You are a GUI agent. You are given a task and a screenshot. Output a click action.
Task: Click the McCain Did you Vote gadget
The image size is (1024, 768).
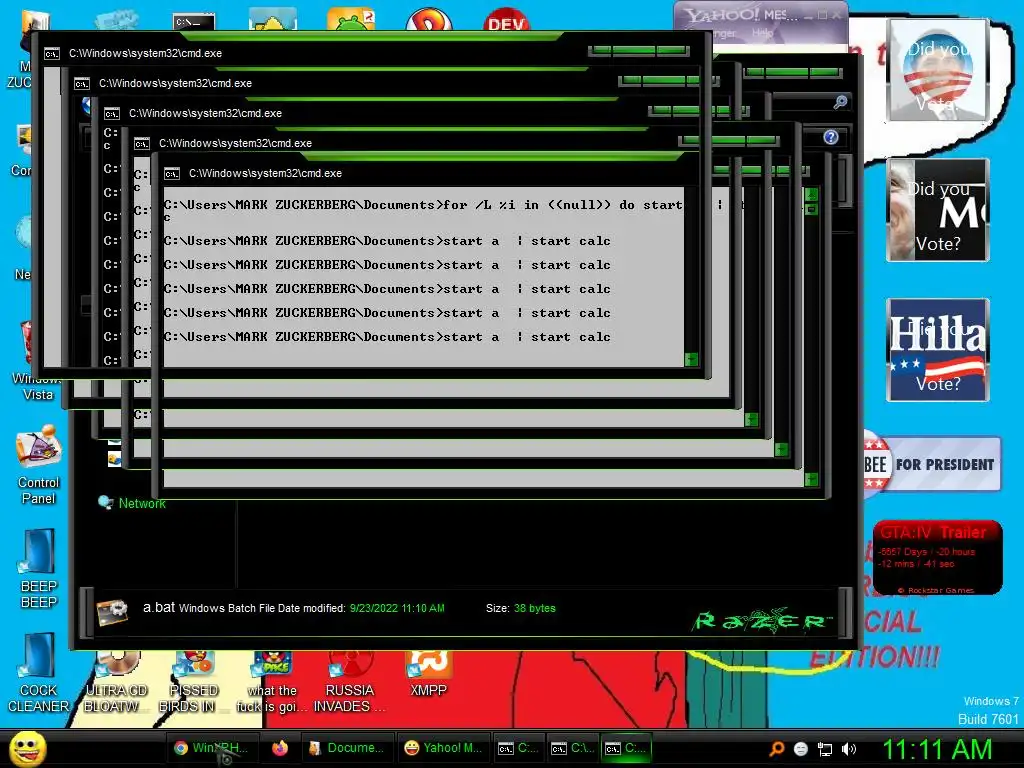coord(937,210)
